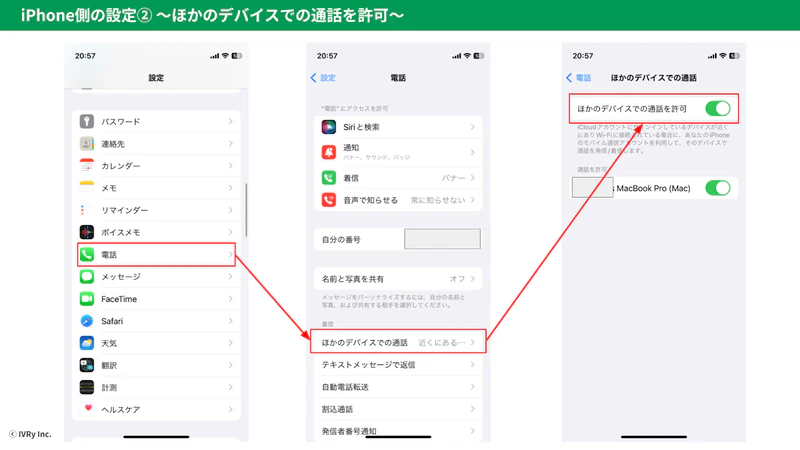This screenshot has height=450, width=800.
Task: Tap the Notes icon next to メモ
Action: point(87,188)
